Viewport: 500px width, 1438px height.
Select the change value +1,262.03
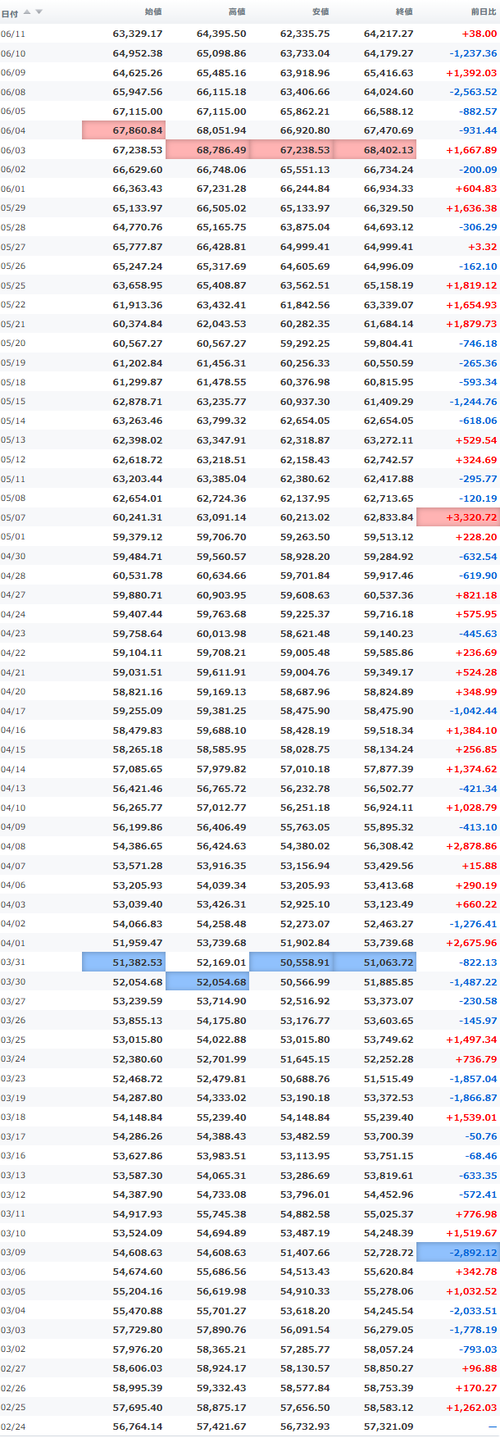click(x=472, y=1406)
